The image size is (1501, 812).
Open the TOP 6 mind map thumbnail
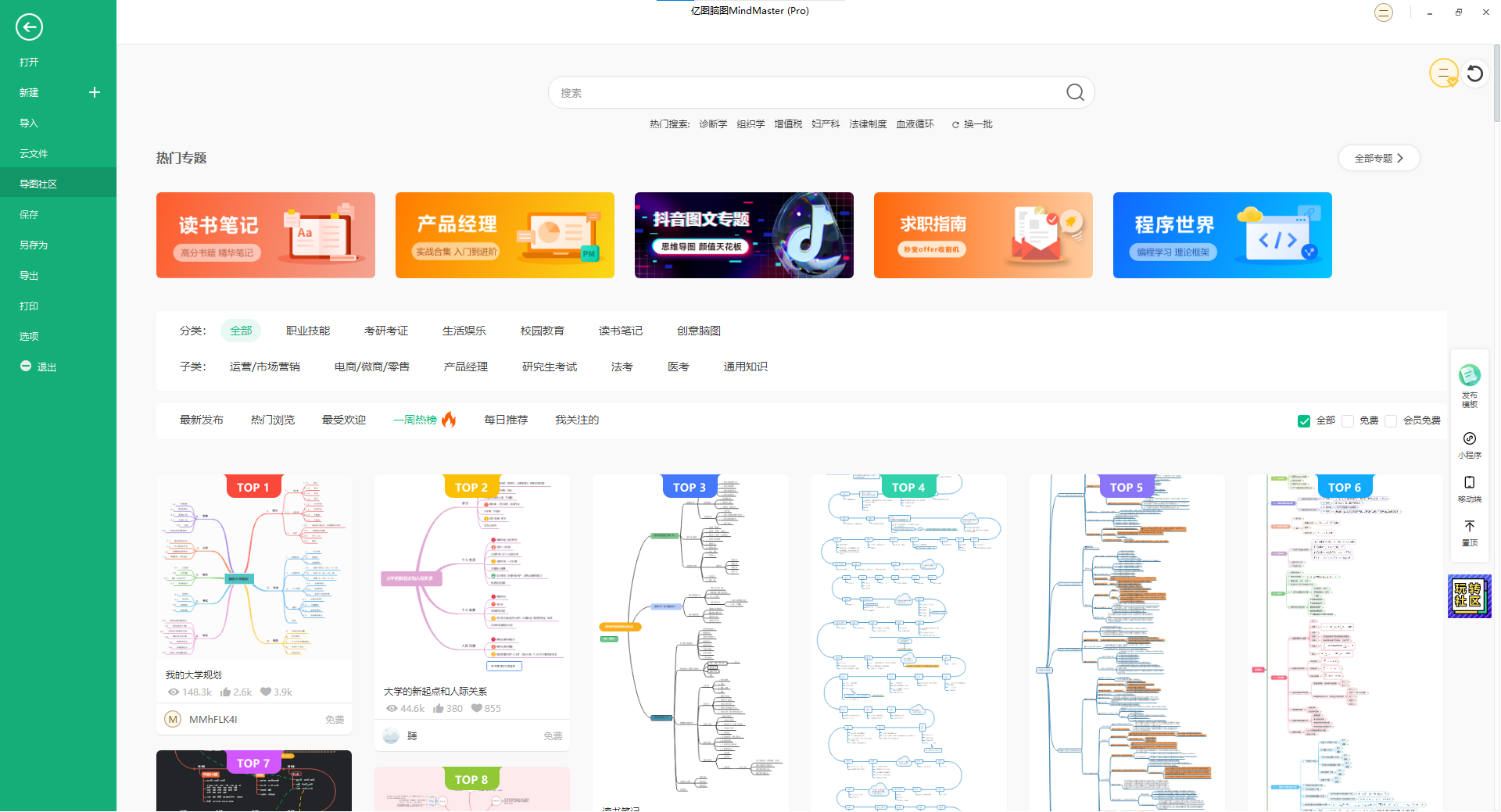(x=1345, y=642)
